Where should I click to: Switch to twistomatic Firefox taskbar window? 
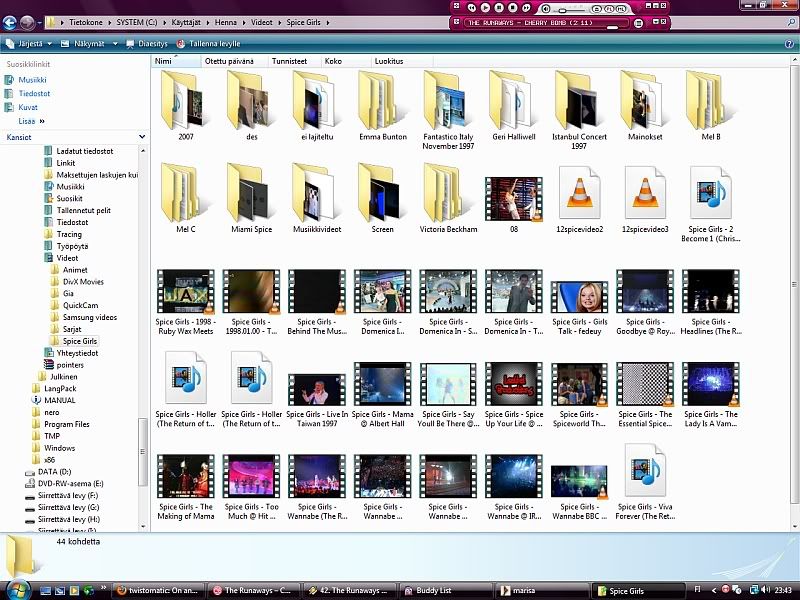(159, 591)
